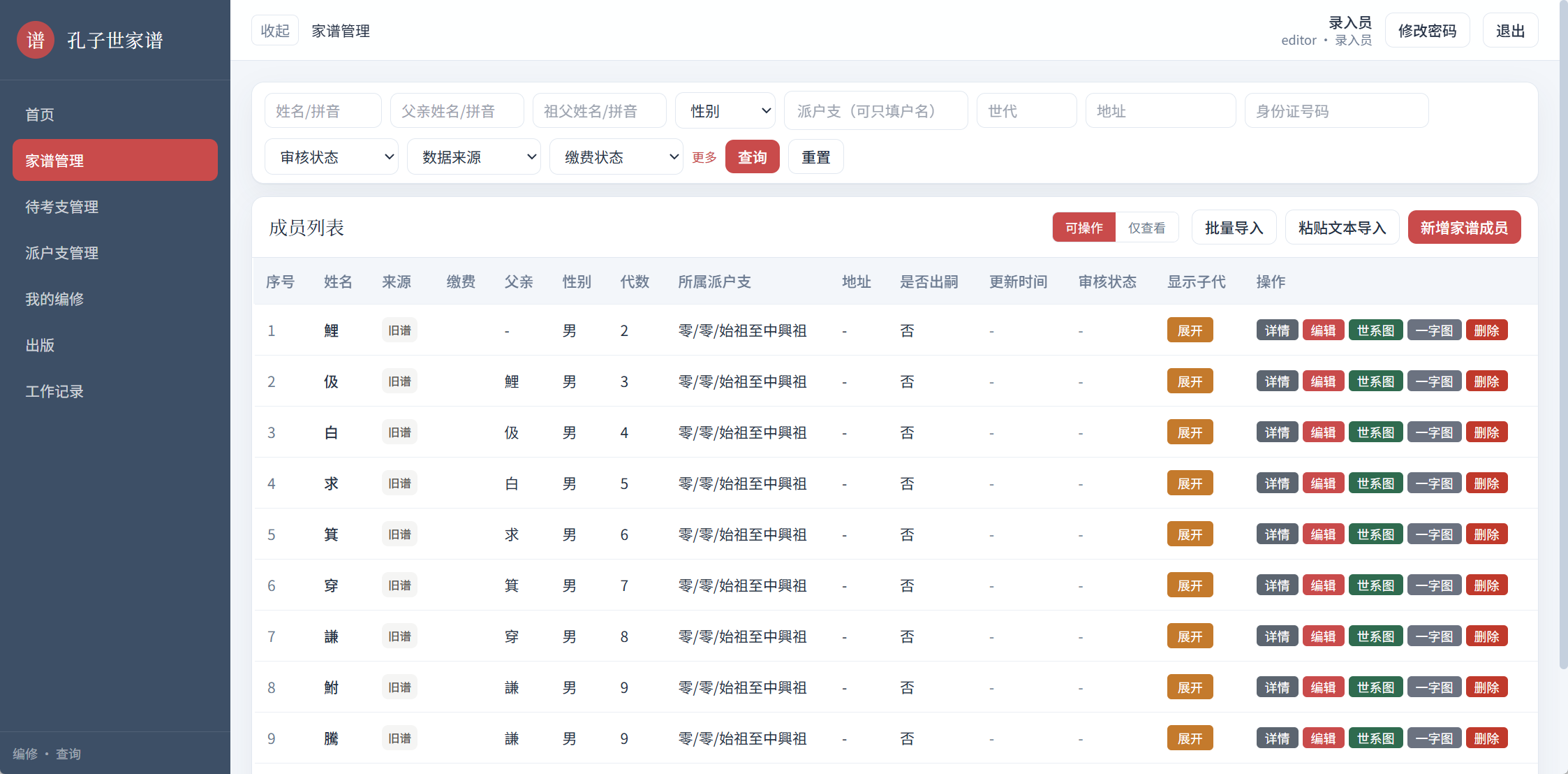Image resolution: width=1568 pixels, height=774 pixels.
Task: Switch to 仅查看 mode
Action: [x=1146, y=228]
